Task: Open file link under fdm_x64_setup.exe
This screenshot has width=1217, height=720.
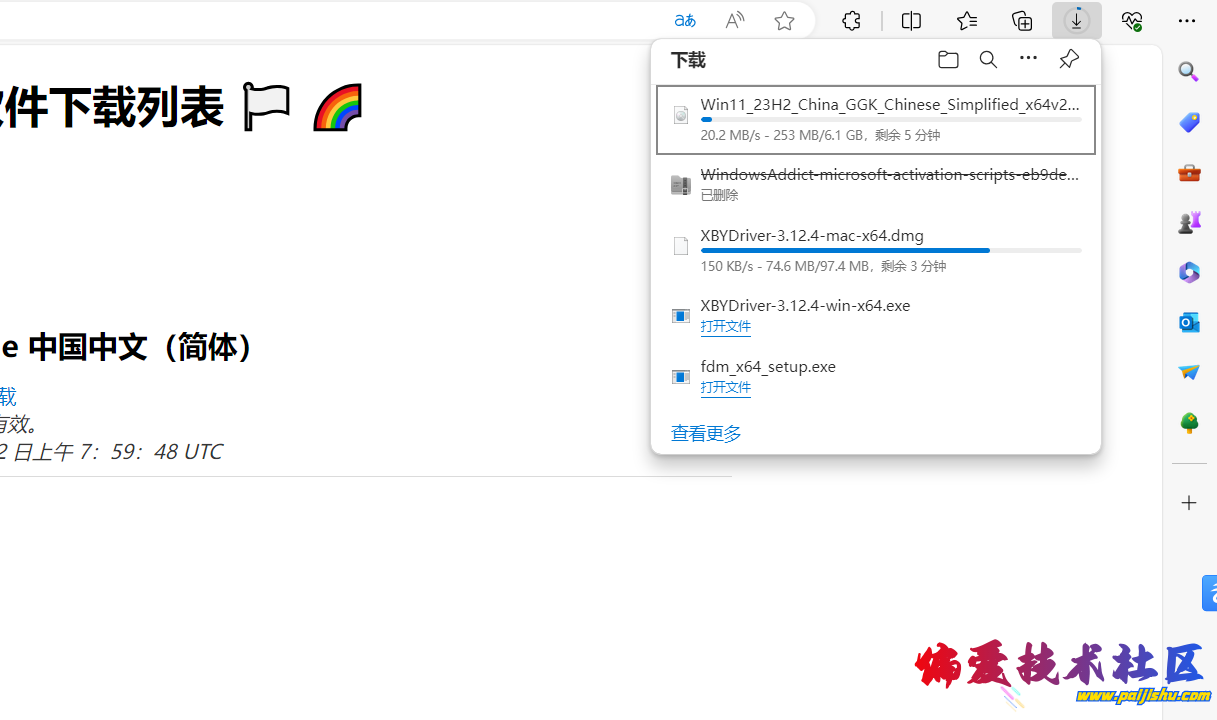Action: click(725, 387)
